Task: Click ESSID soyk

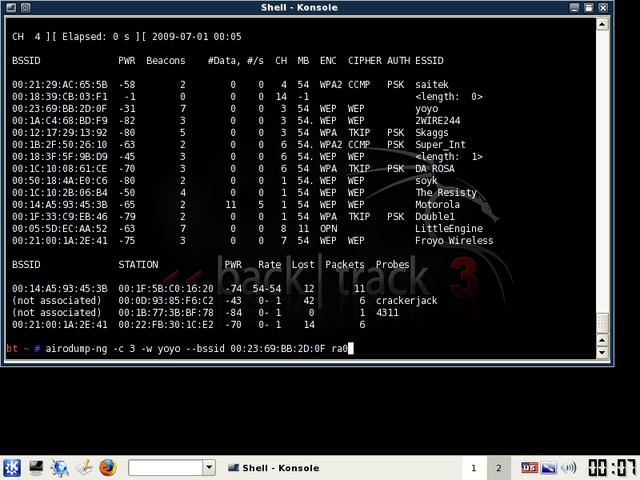Action: 426,181
